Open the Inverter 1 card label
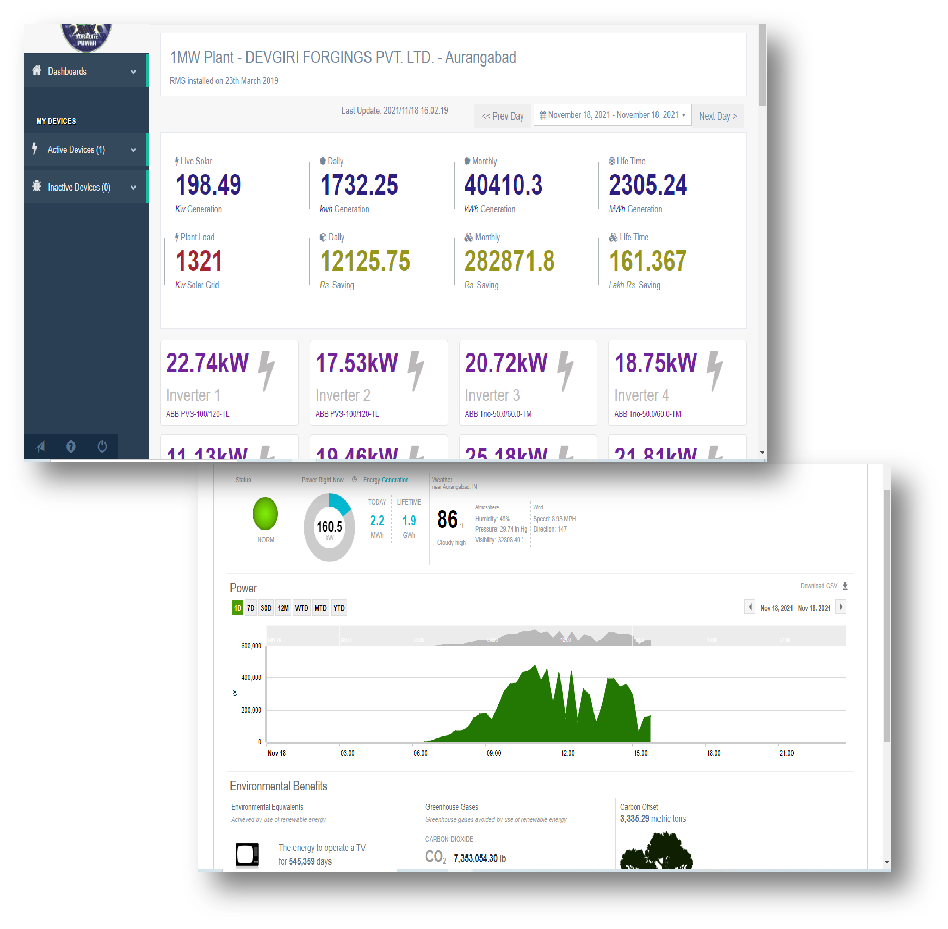This screenshot has height=929, width=948. 193,395
